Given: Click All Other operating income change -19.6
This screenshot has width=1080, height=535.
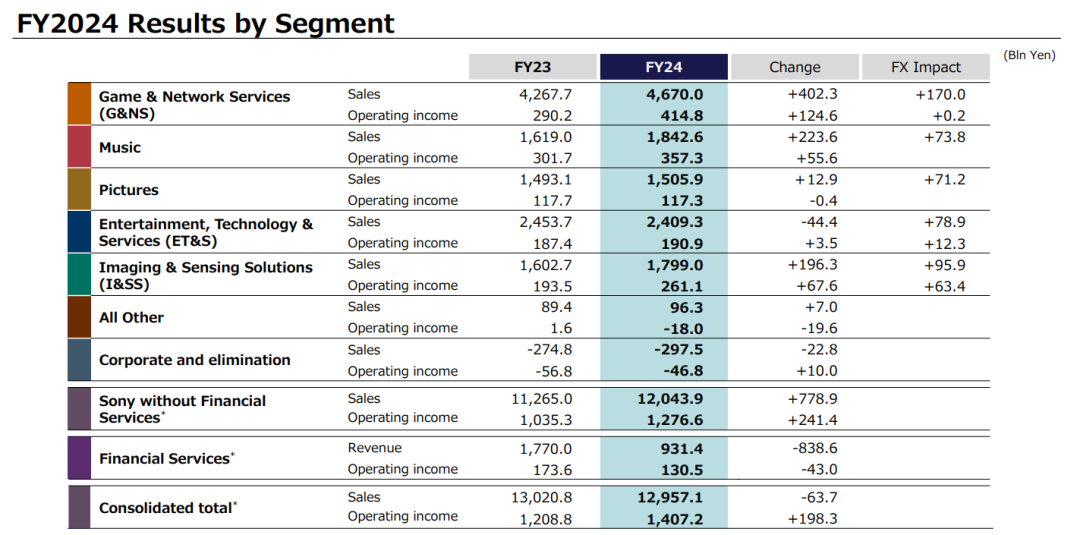Looking at the screenshot, I should pos(819,329).
